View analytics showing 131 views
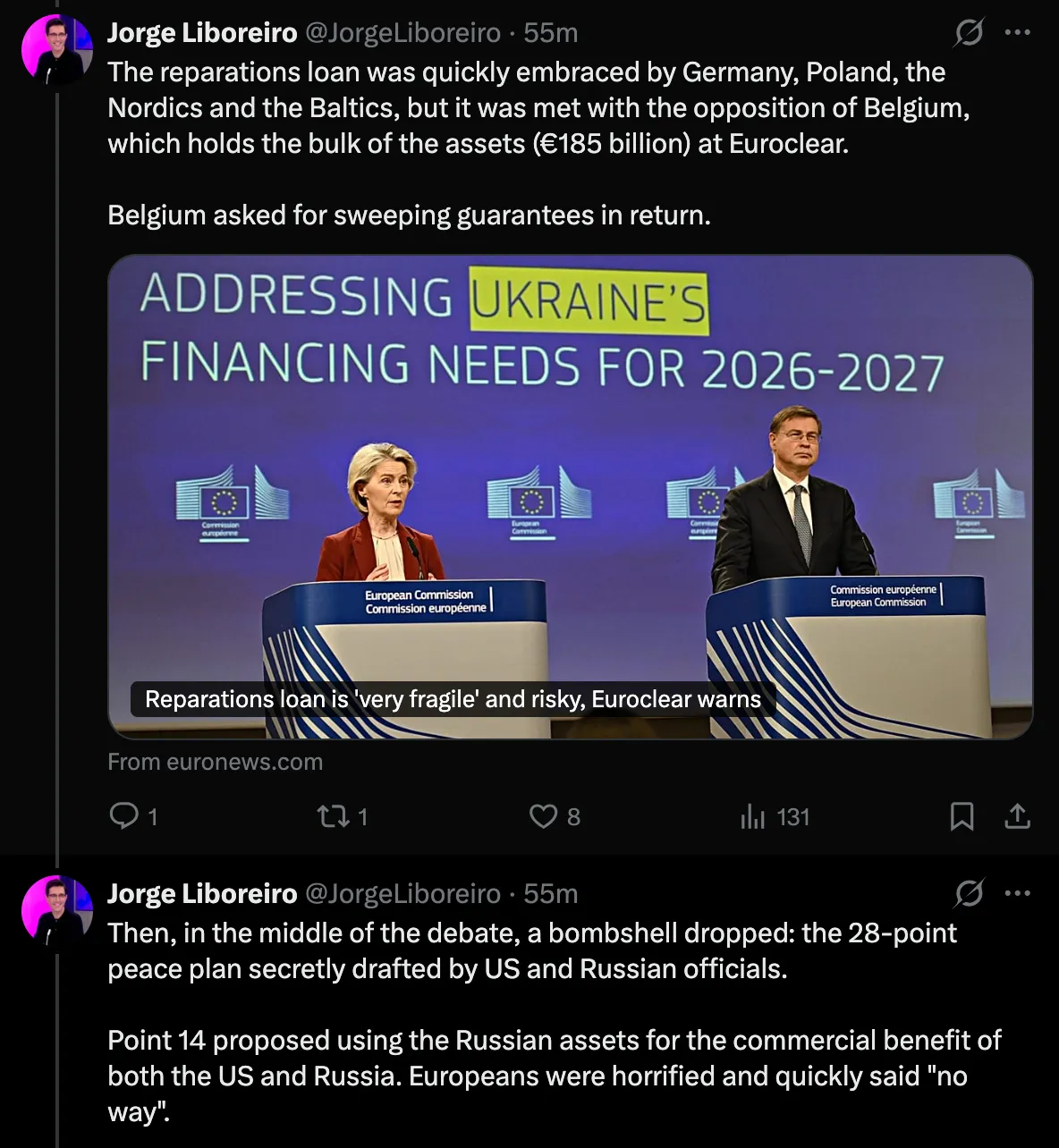Screen dimensions: 1059x1148 coord(775,816)
